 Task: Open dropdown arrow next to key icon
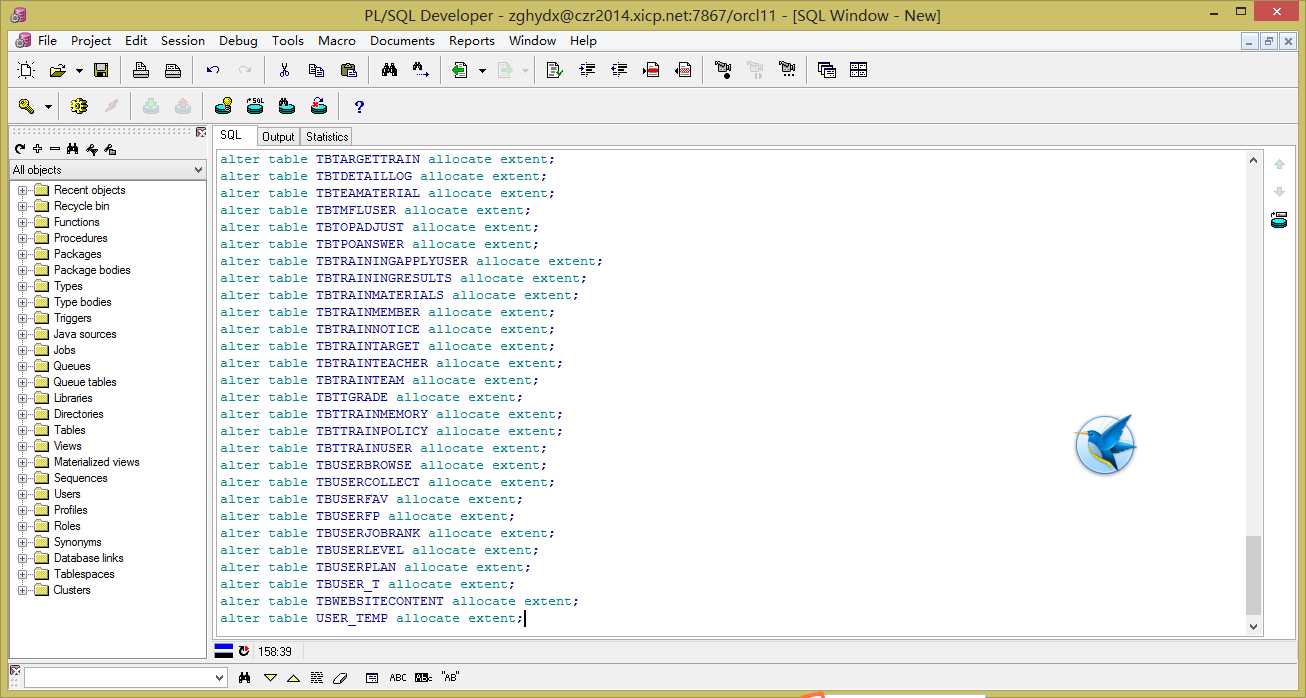pos(47,107)
